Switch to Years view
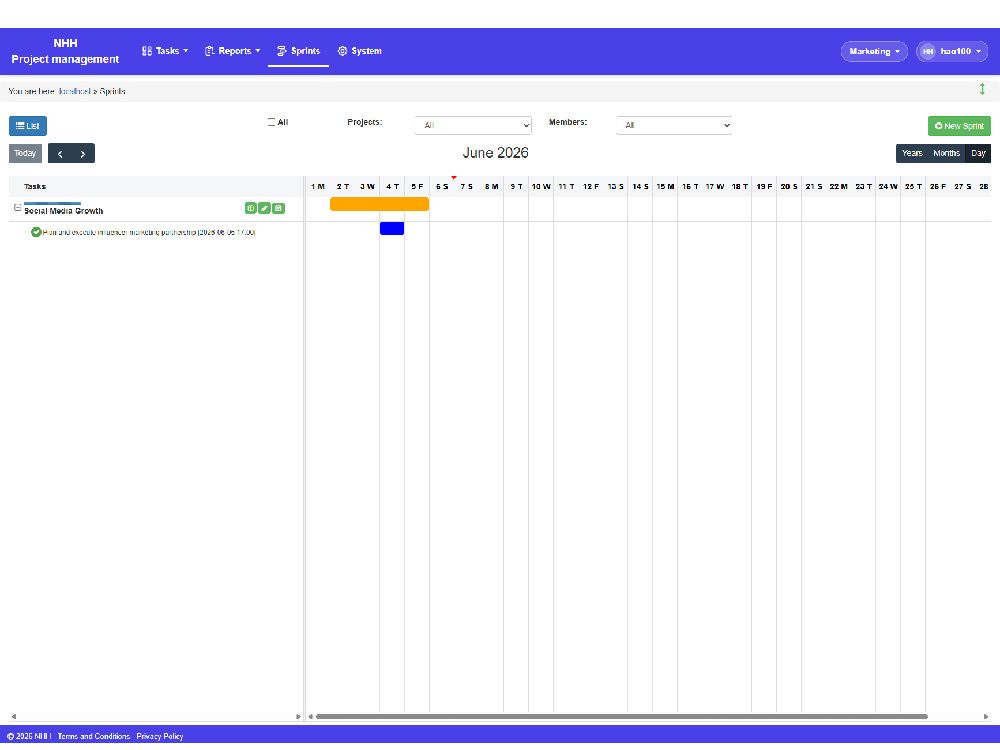The width and height of the screenshot is (1000, 750). [912, 154]
